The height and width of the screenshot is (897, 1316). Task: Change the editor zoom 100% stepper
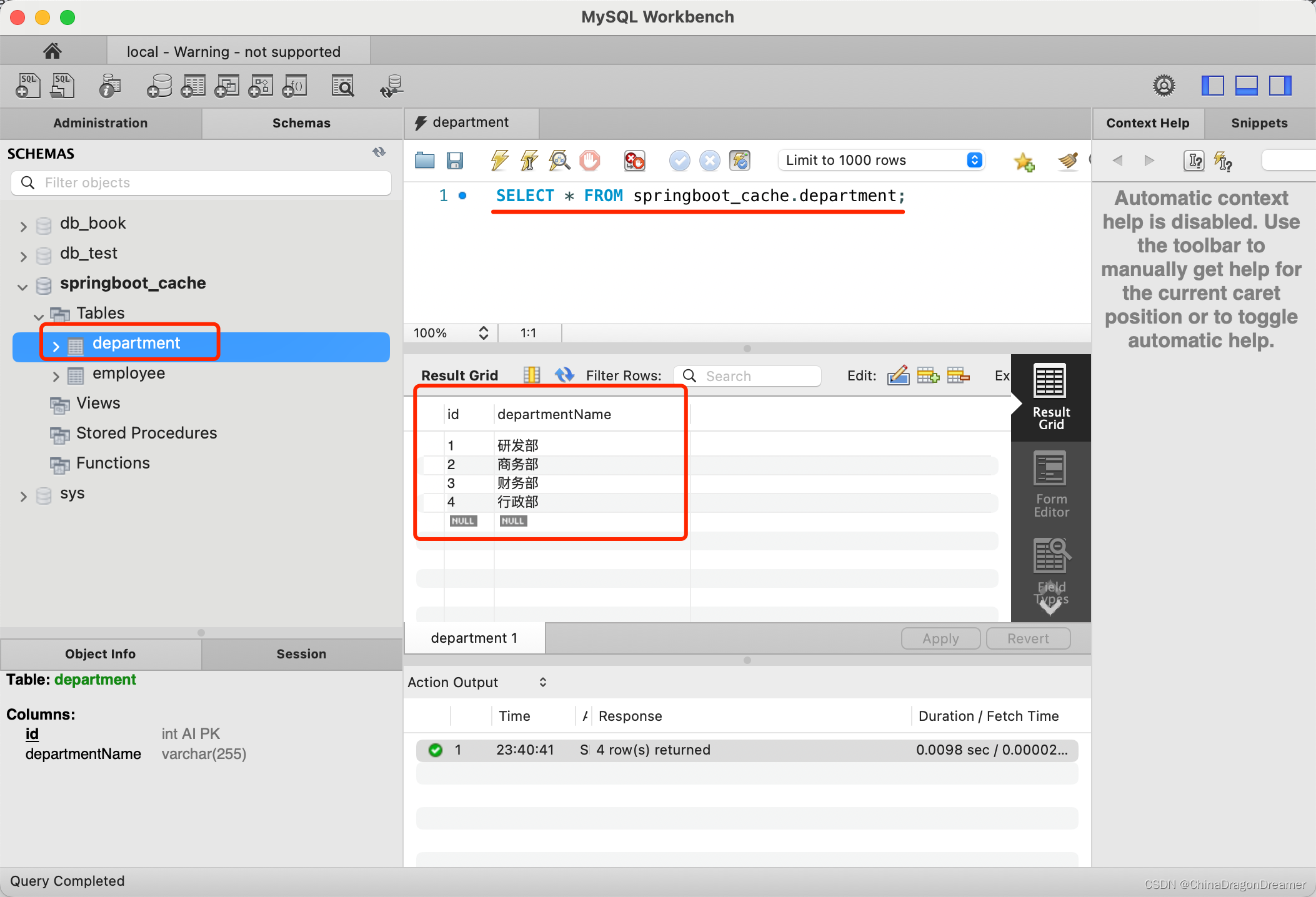(x=483, y=333)
